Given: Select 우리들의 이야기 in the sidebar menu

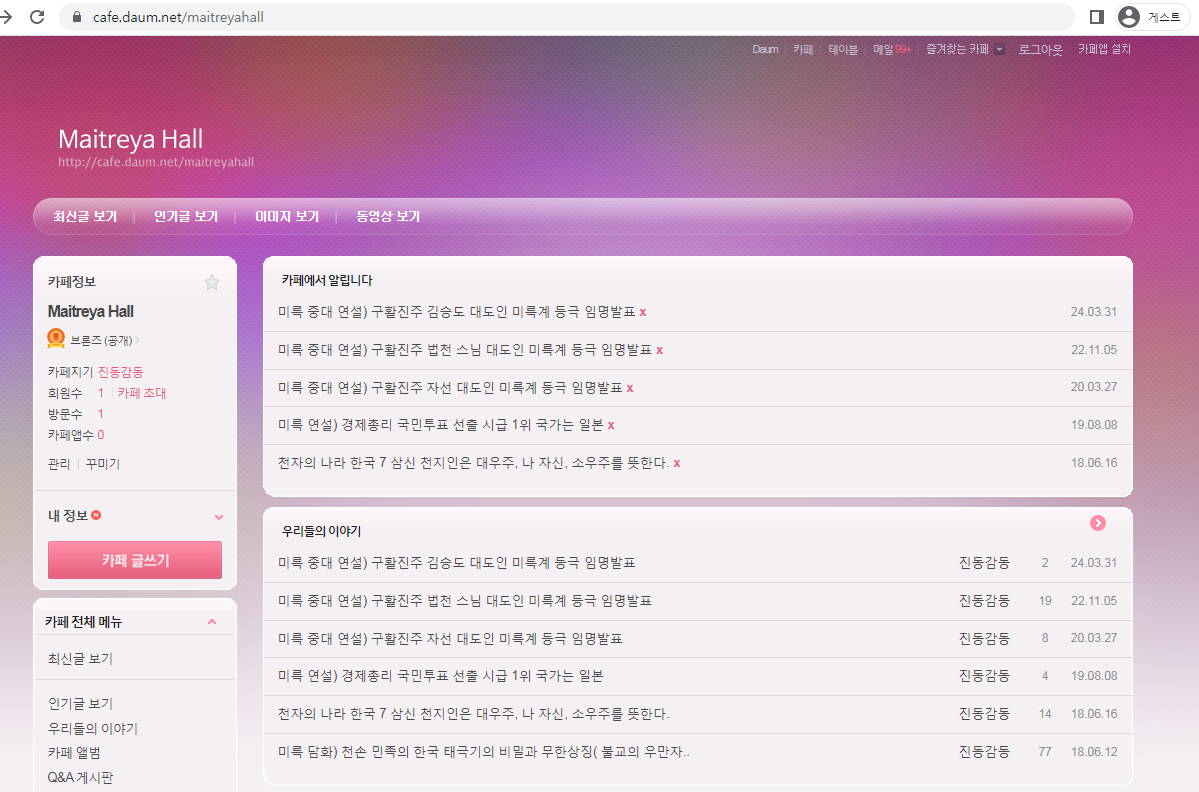Looking at the screenshot, I should click(93, 729).
